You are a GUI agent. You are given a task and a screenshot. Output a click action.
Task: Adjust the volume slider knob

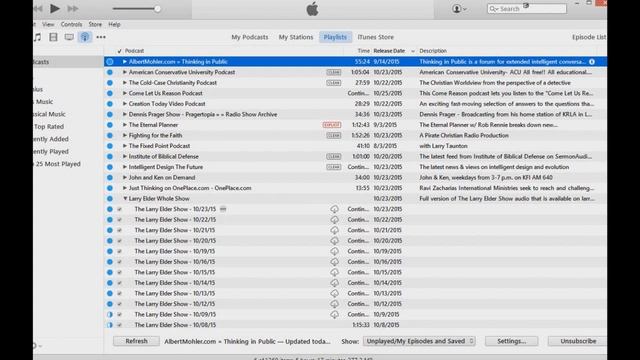coord(157,9)
